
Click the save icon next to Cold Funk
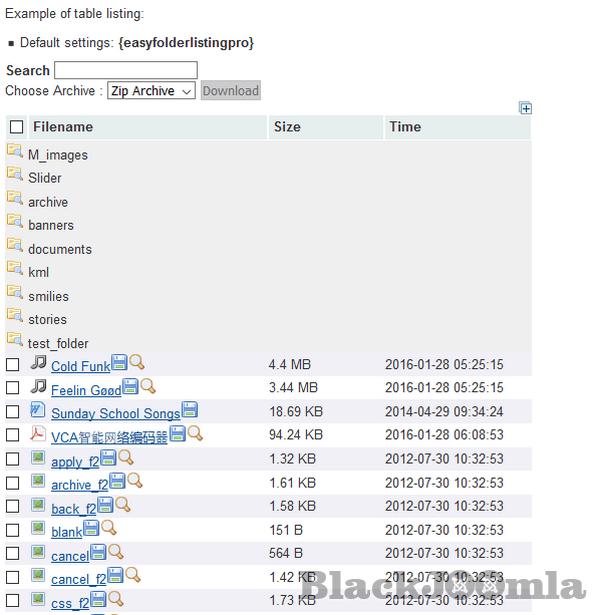pyautogui.click(x=119, y=362)
